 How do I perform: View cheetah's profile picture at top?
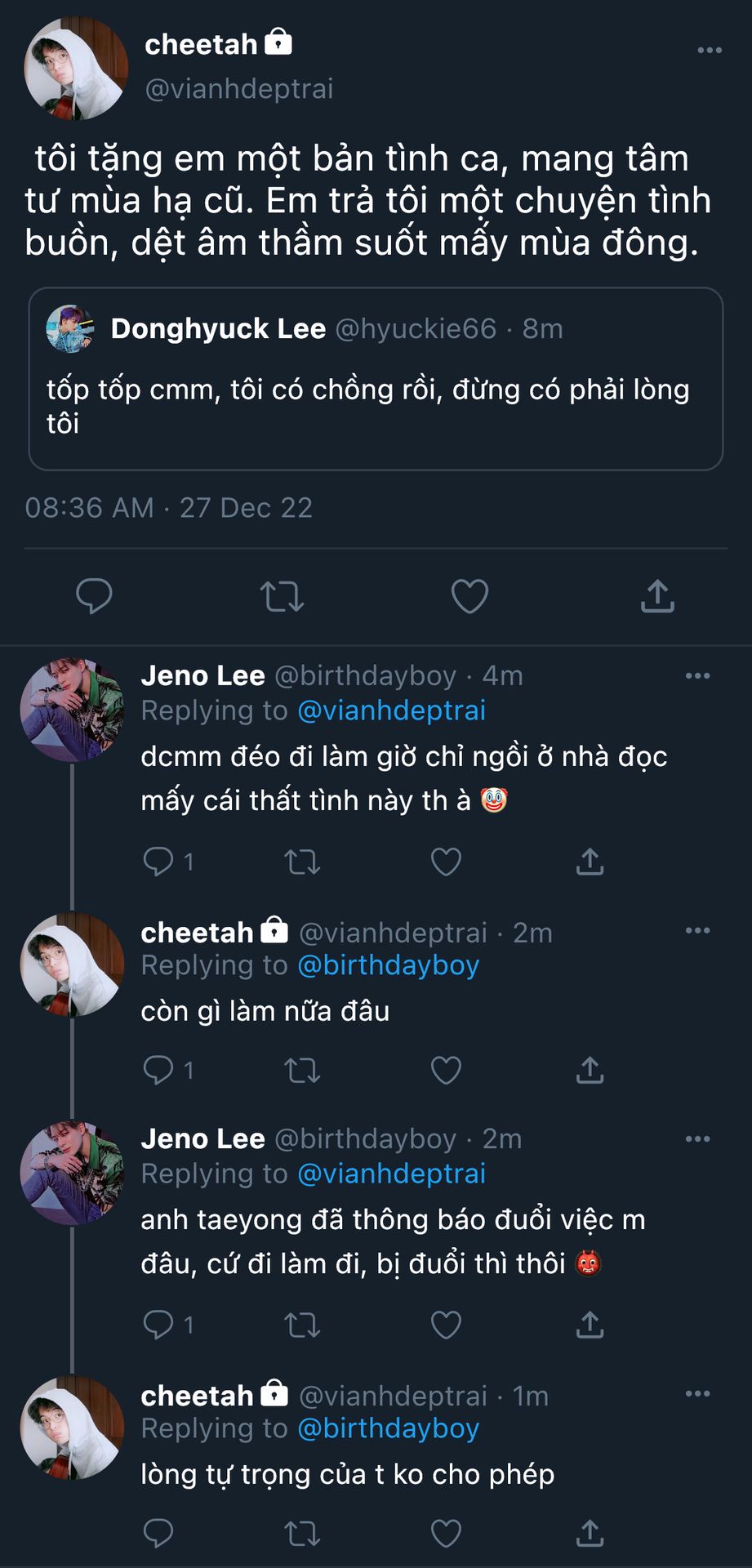pyautogui.click(x=76, y=69)
